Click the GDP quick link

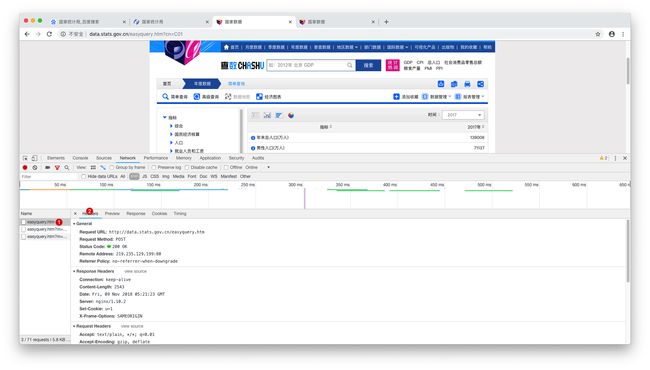[408, 63]
